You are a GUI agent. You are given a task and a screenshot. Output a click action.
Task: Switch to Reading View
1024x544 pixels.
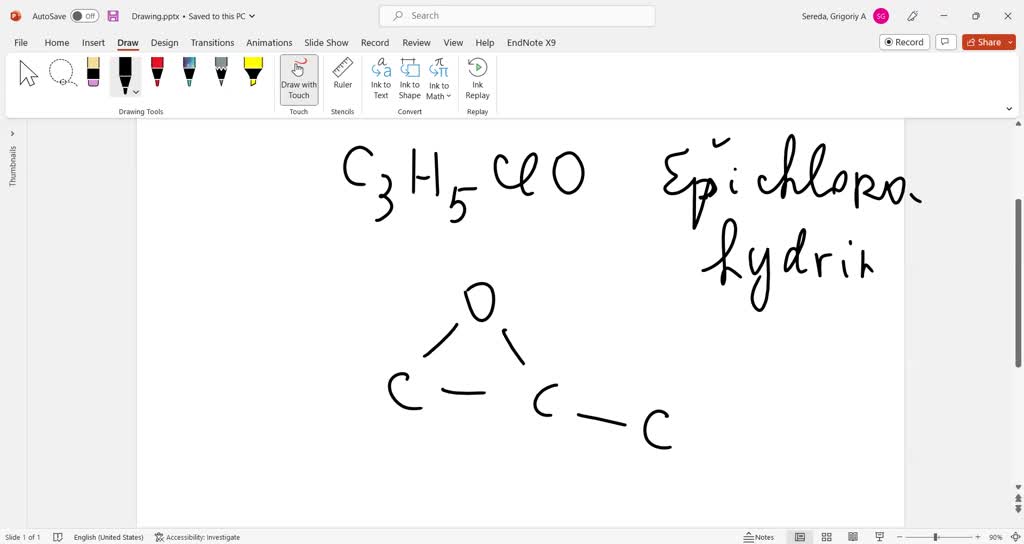(x=853, y=537)
